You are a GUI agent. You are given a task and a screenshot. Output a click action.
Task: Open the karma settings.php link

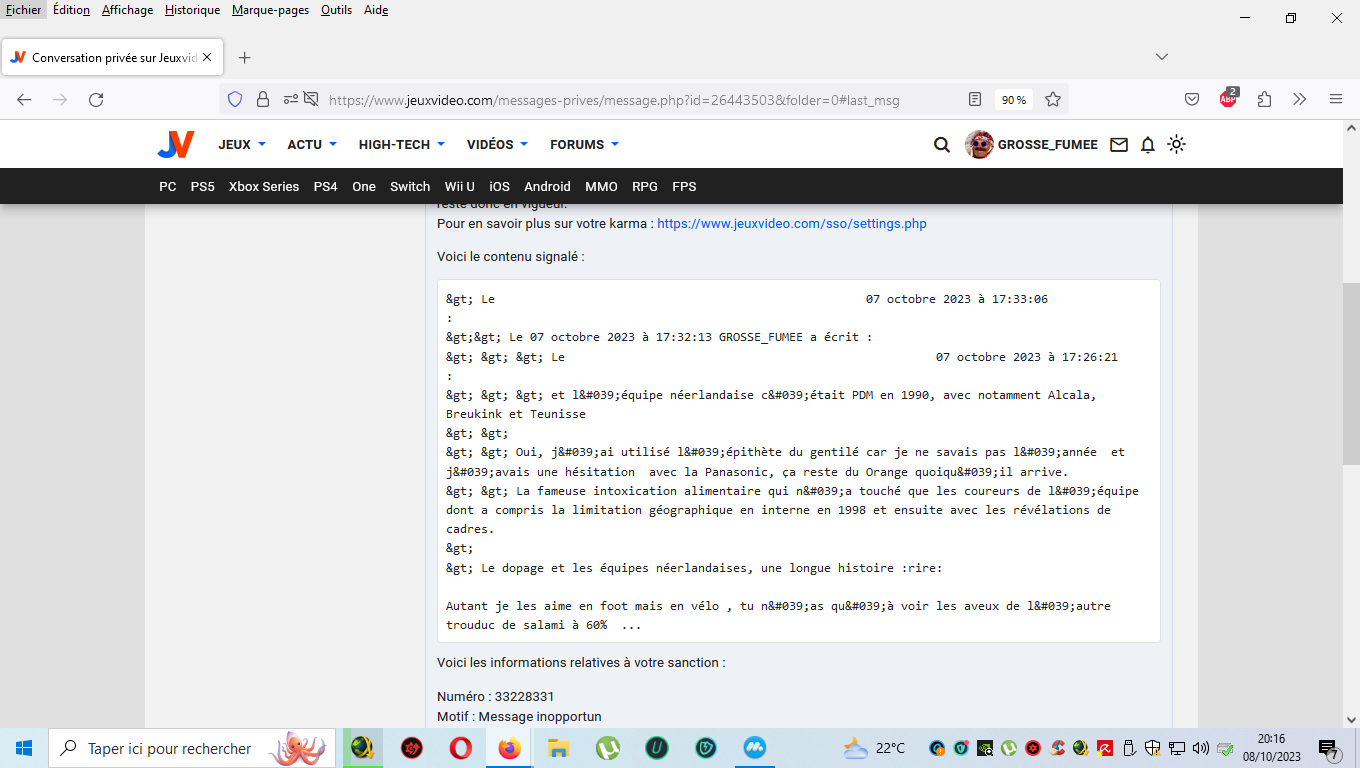point(791,224)
